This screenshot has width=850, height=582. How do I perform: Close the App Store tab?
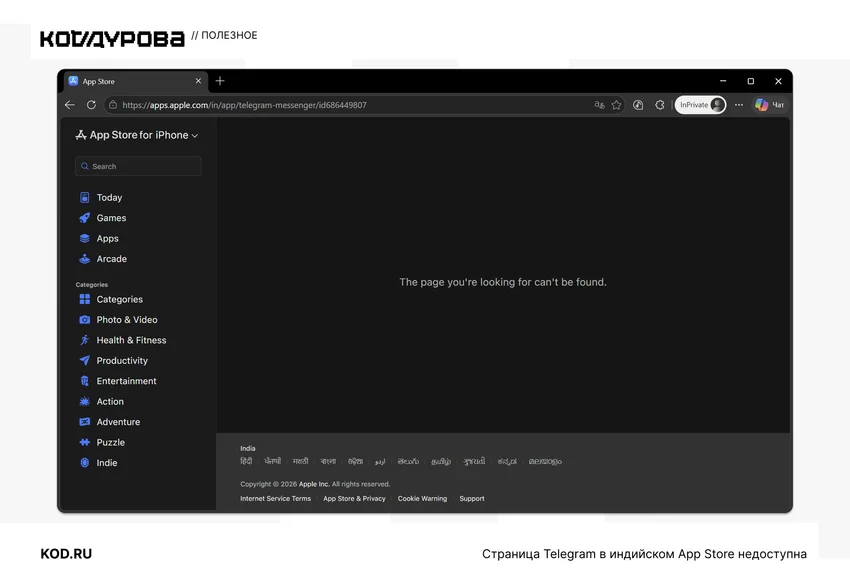[198, 81]
